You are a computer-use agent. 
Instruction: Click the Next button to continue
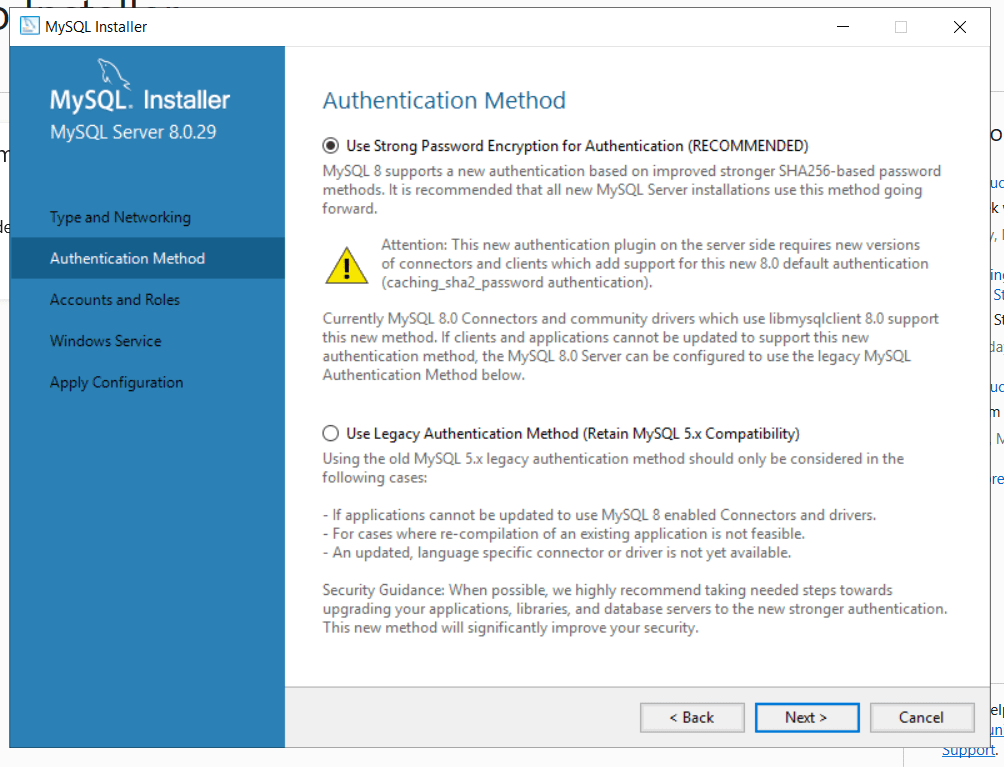click(807, 717)
